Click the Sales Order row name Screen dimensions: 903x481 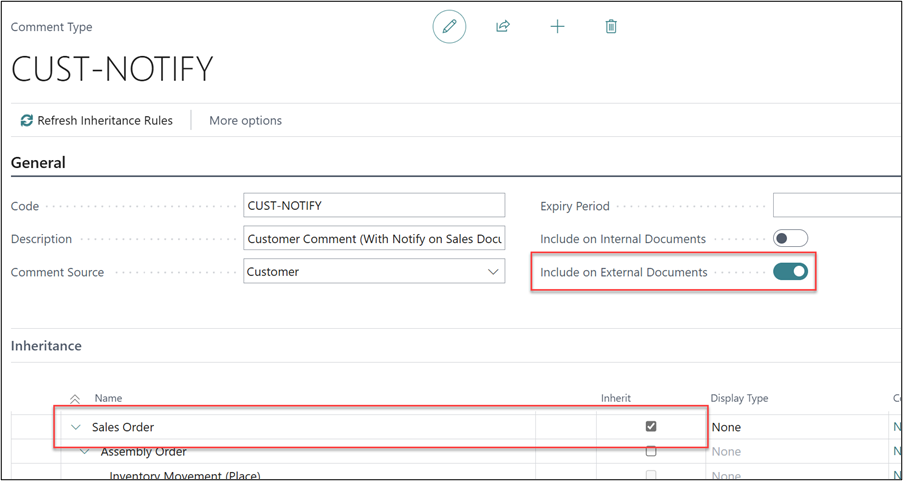[123, 427]
